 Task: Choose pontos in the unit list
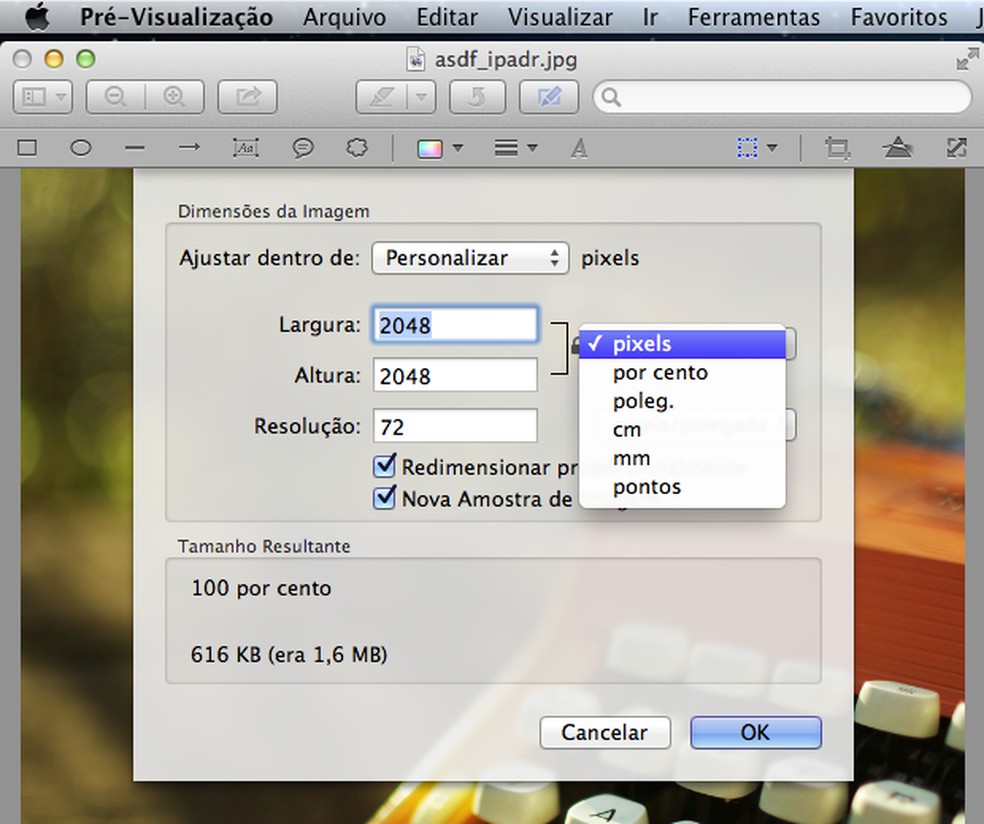click(x=682, y=487)
